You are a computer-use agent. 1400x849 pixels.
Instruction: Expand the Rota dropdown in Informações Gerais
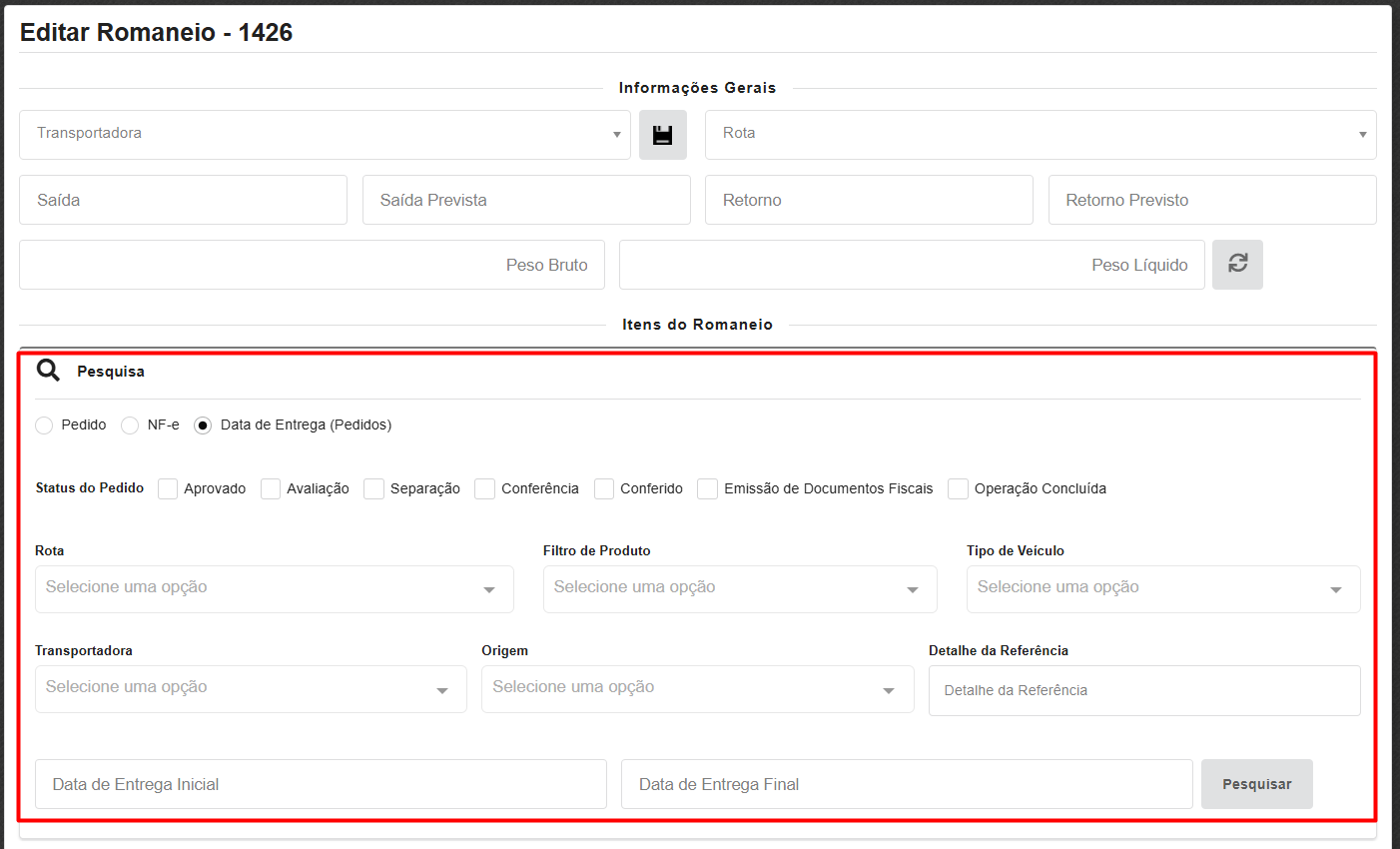click(1040, 135)
